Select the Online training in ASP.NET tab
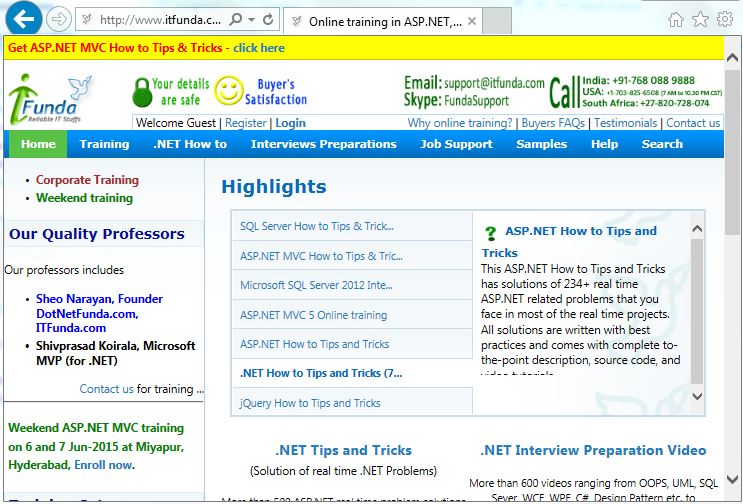Viewport: 743px width, 504px height. 382,21
